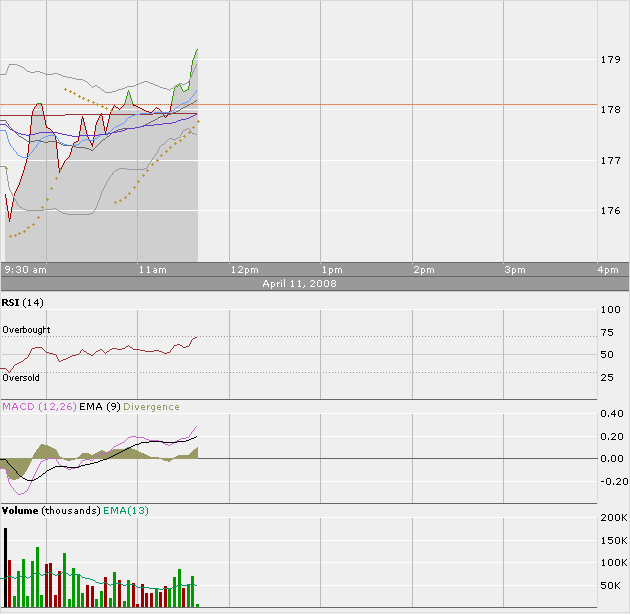Select the 2pm time axis label

(423, 270)
